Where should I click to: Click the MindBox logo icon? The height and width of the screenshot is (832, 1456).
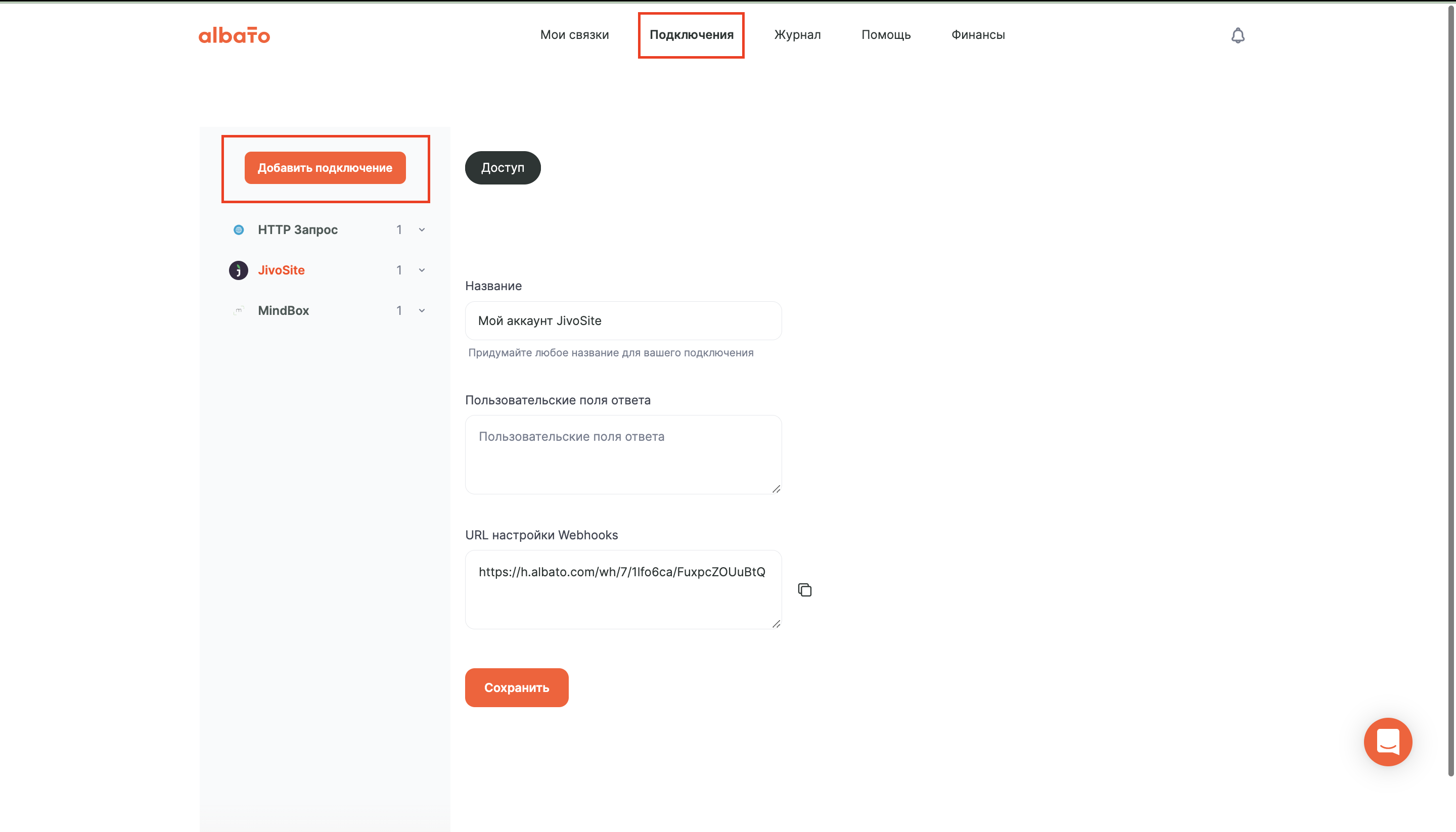tap(239, 310)
